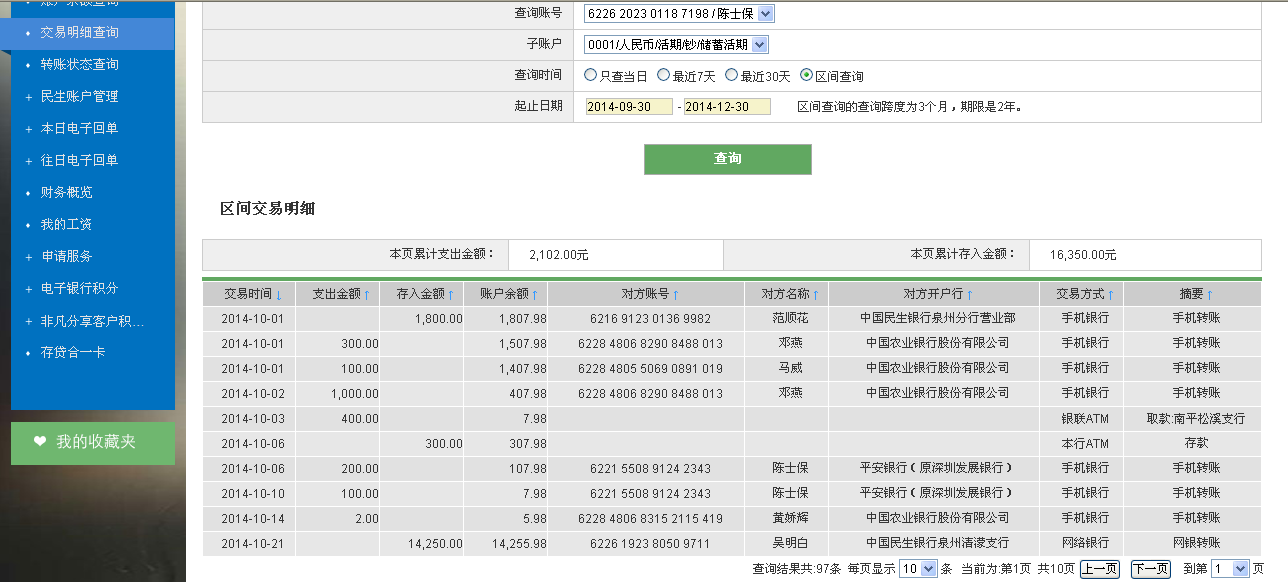Image resolution: width=1288 pixels, height=582 pixels.
Task: Expand 民生账户管理 in the sidebar
Action: (79, 96)
